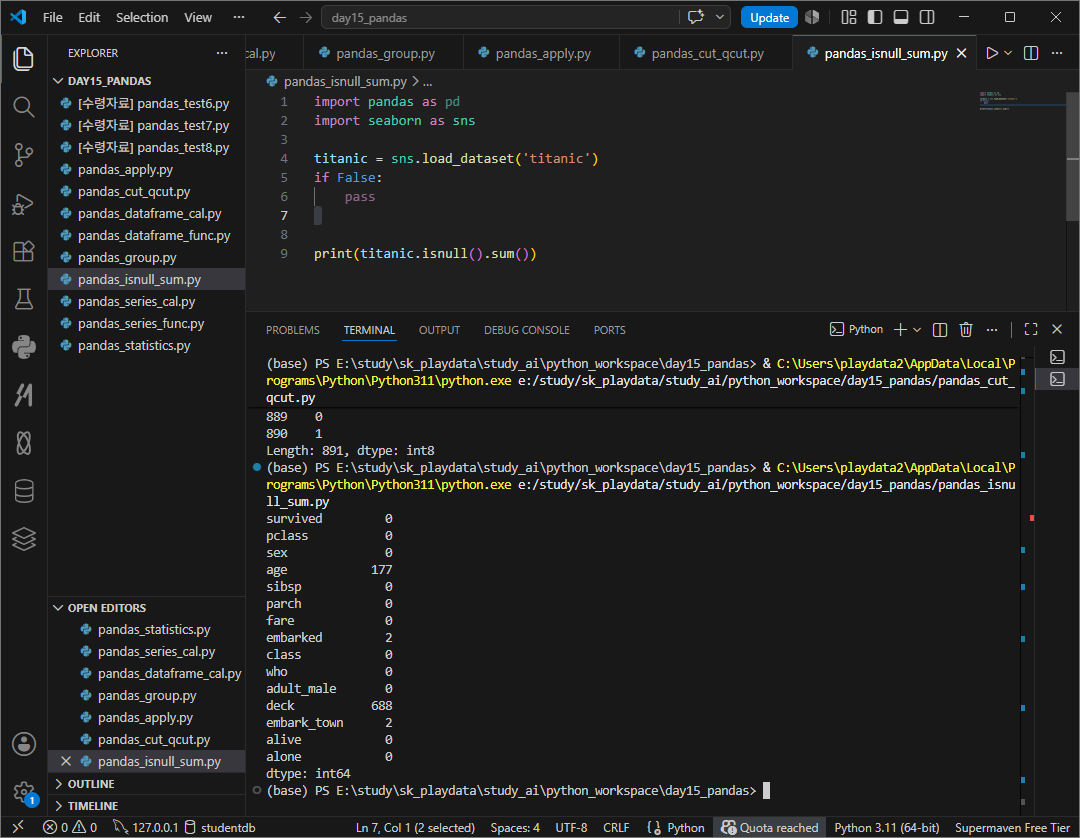Open pandas_series_func.py in file tree
1080x838 pixels.
coord(141,324)
